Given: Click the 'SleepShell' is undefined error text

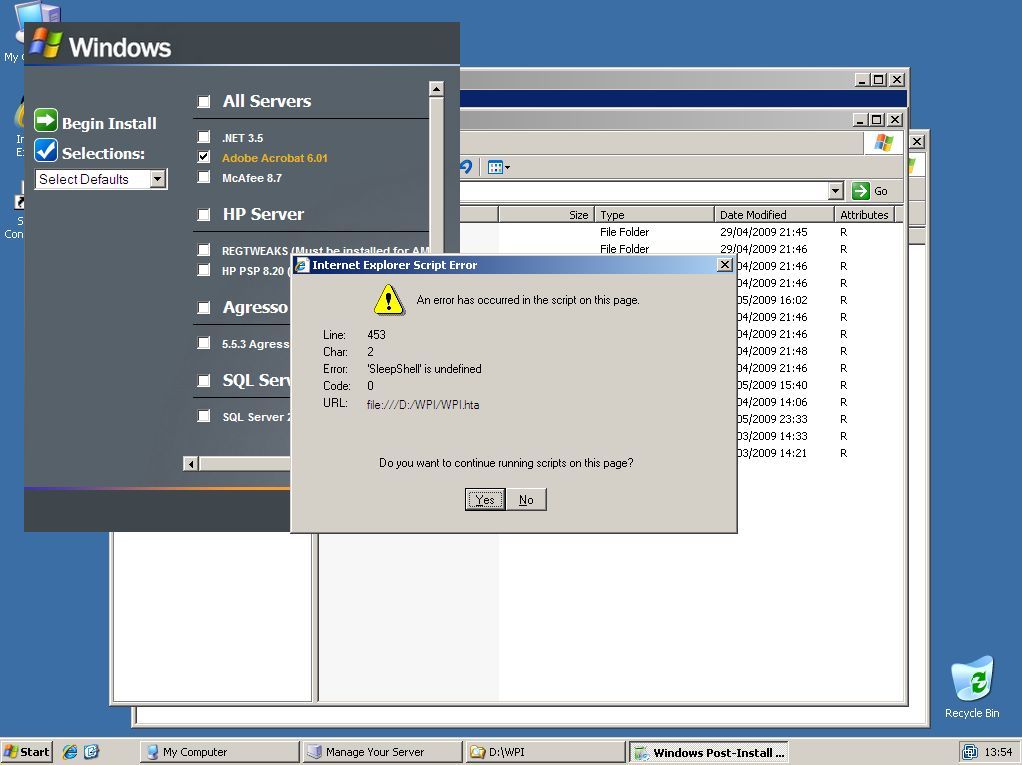Looking at the screenshot, I should [424, 369].
